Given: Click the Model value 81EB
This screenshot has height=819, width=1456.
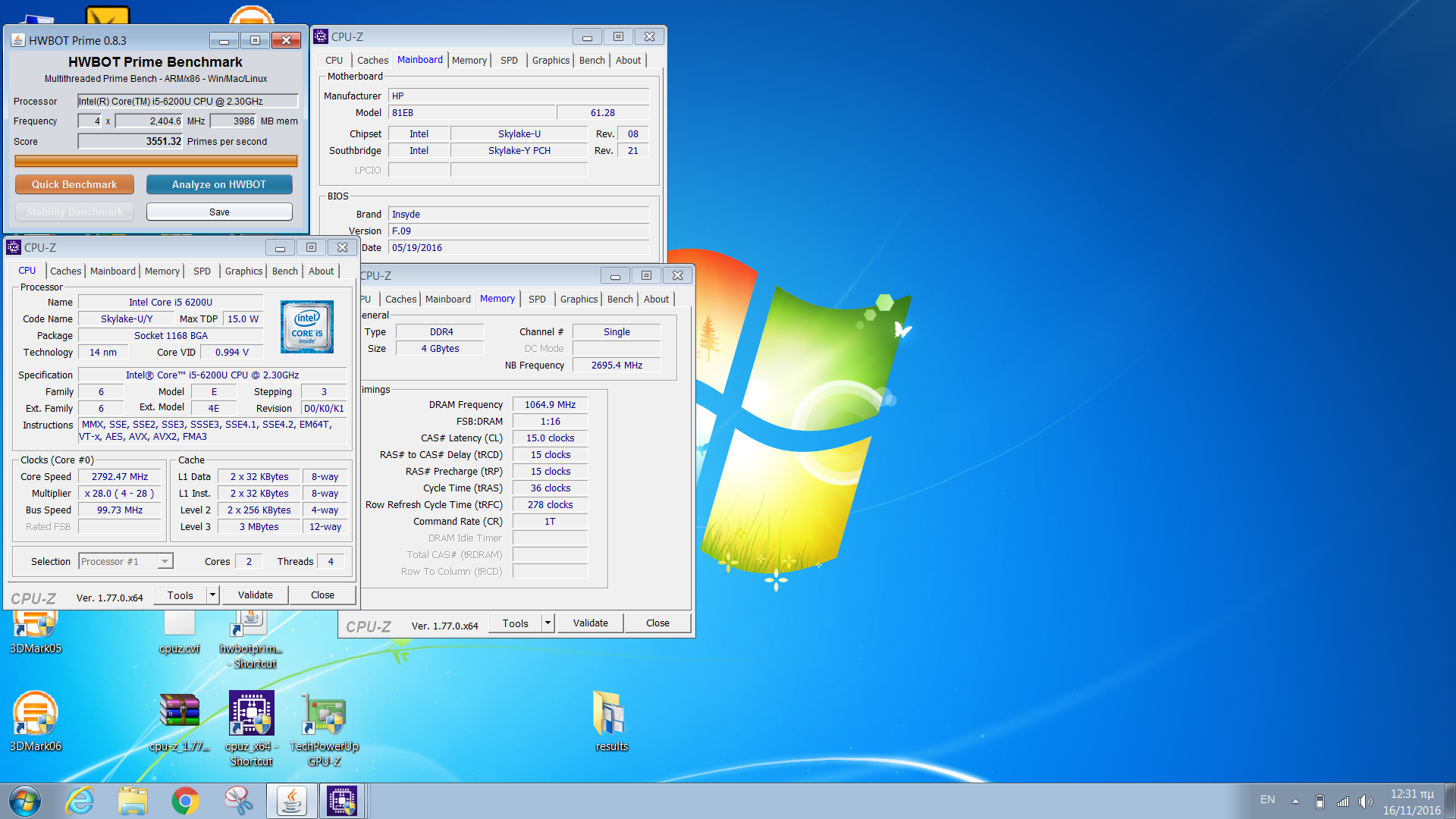Looking at the screenshot, I should [x=472, y=112].
